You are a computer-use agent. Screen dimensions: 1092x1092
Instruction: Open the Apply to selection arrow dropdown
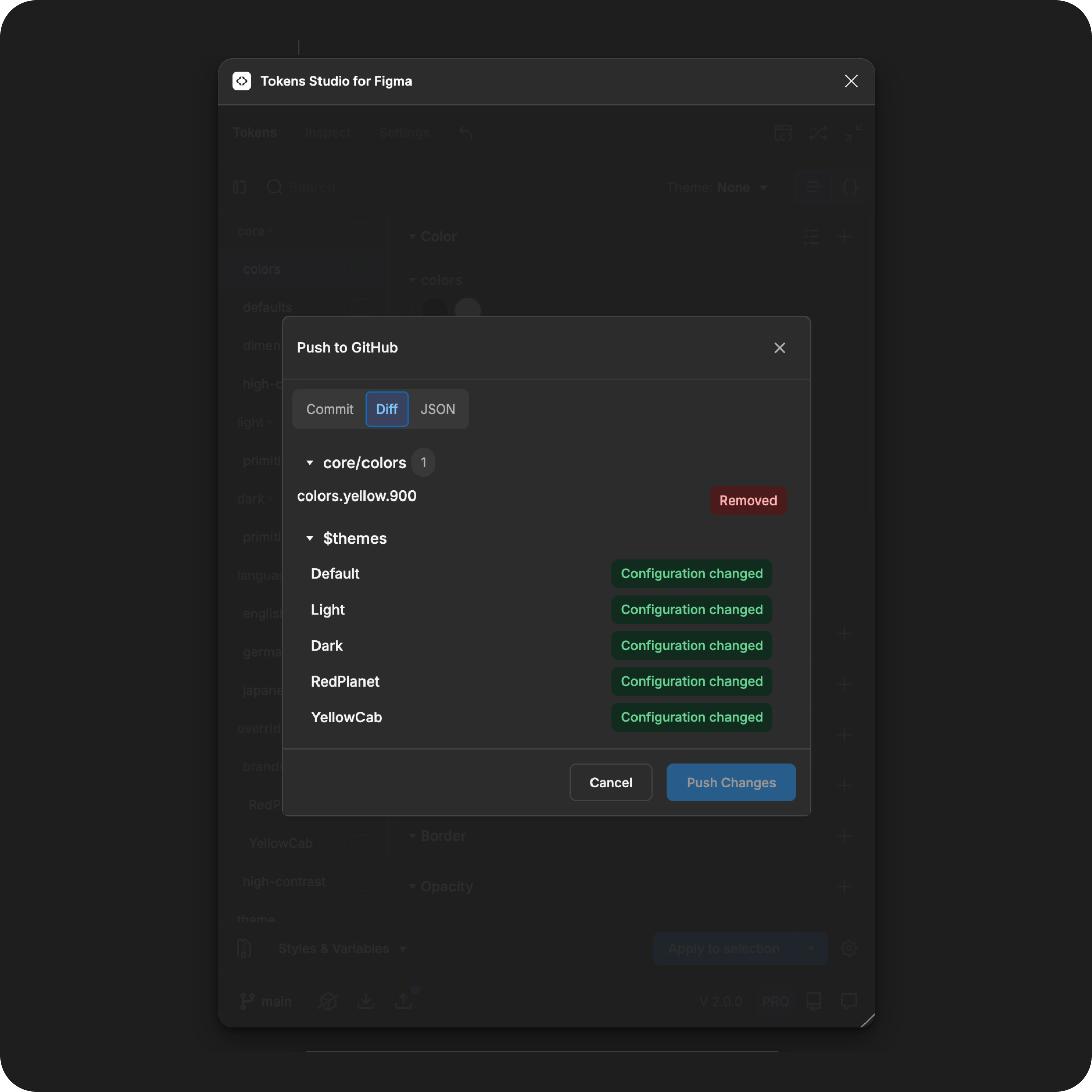tap(811, 948)
